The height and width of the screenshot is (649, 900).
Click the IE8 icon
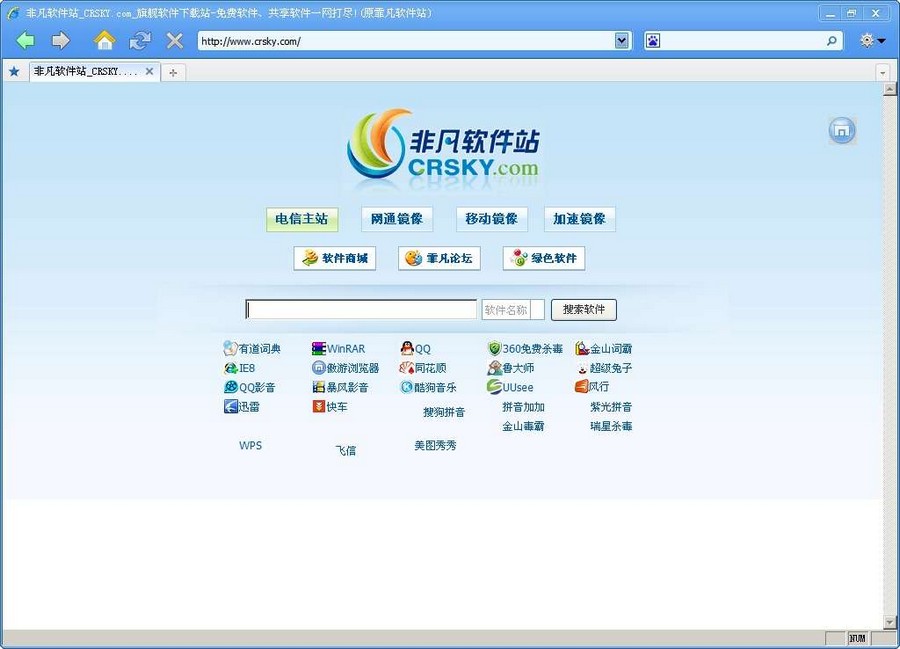[x=231, y=368]
